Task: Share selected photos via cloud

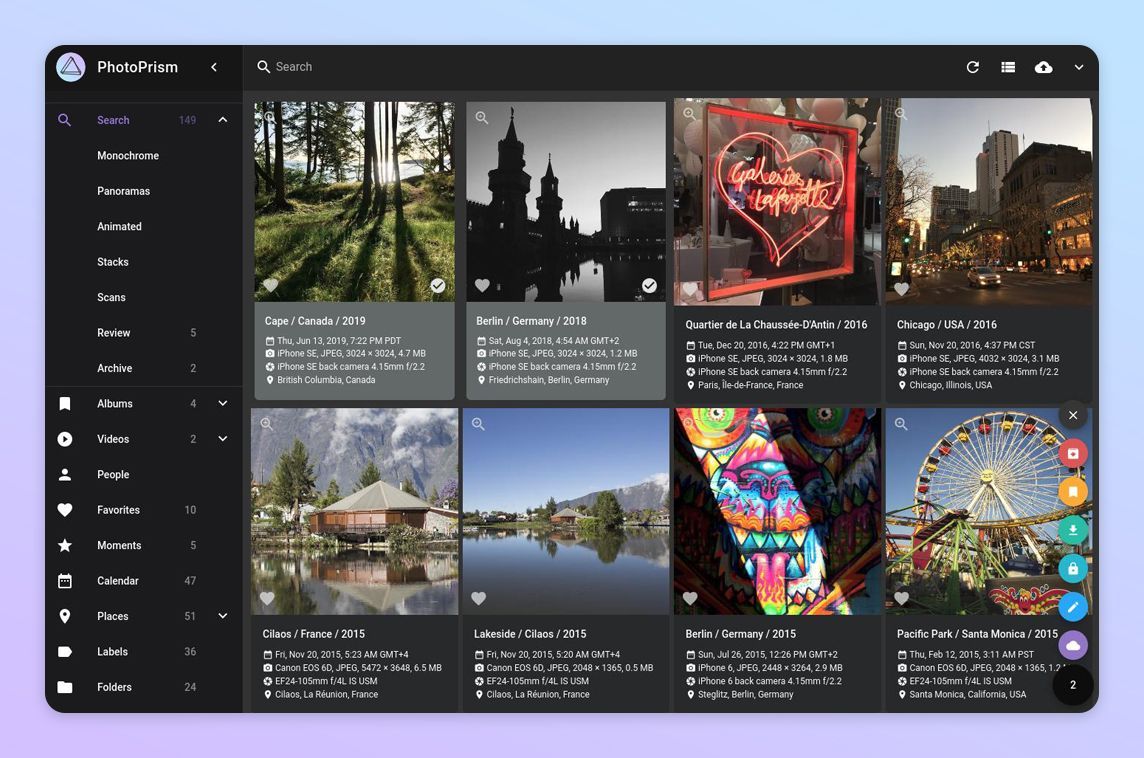Action: [1073, 645]
